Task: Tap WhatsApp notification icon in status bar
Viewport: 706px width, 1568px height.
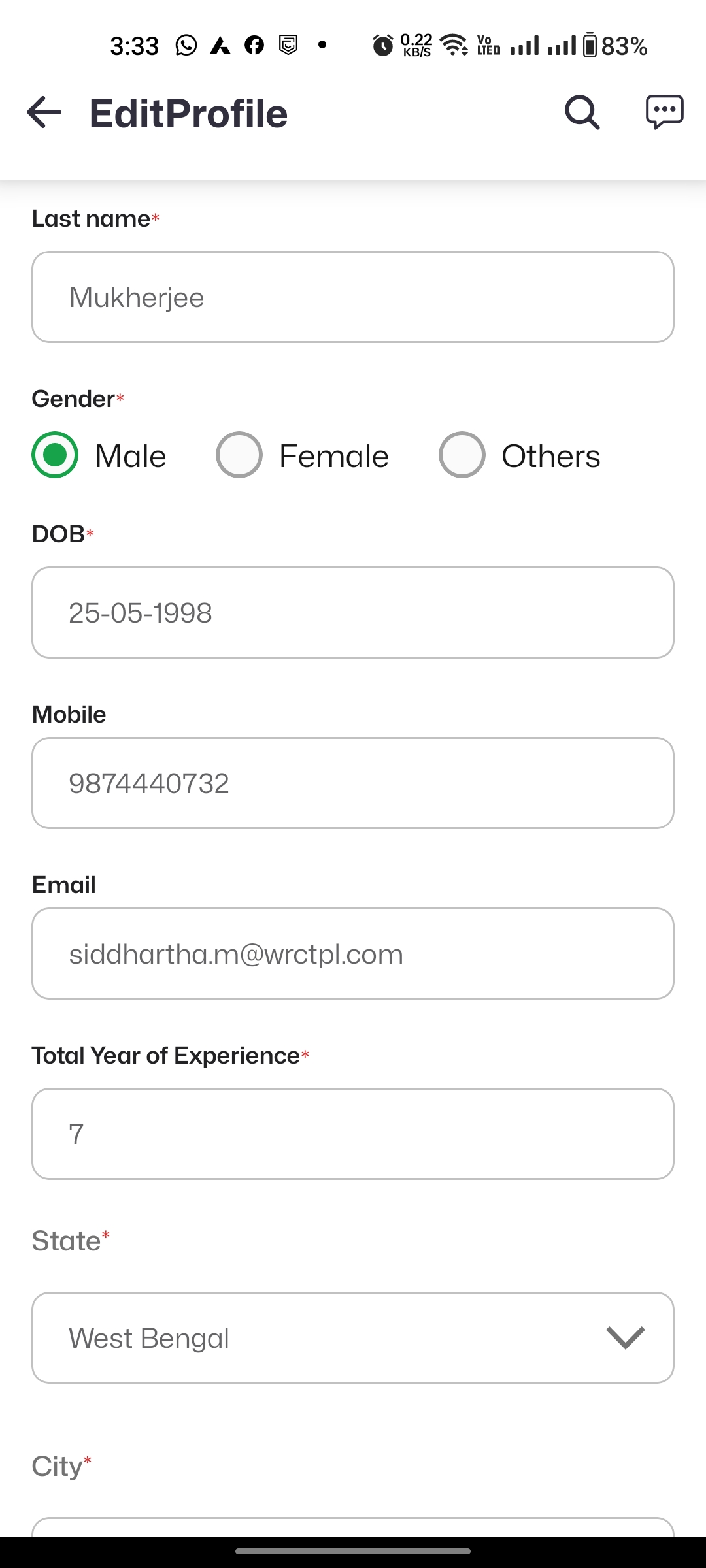Action: 186,45
